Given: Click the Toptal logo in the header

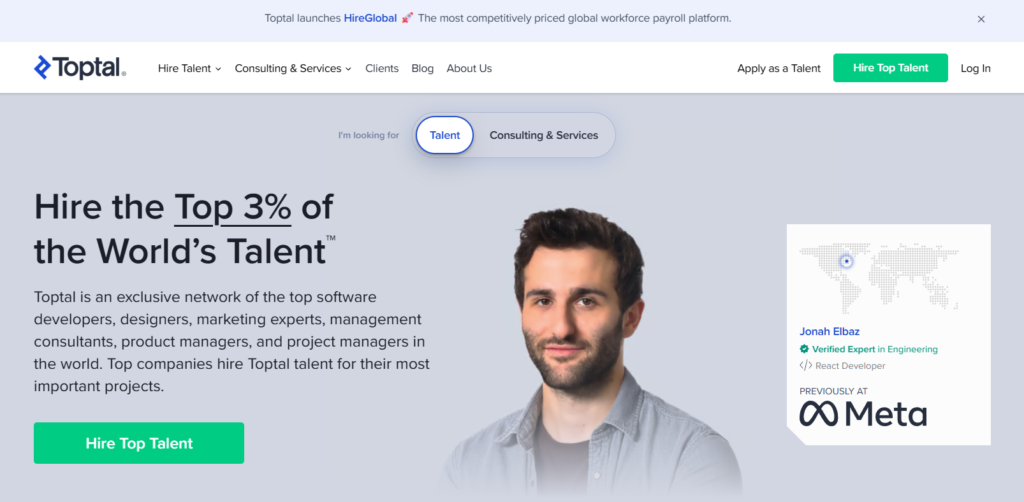Looking at the screenshot, I should (80, 68).
